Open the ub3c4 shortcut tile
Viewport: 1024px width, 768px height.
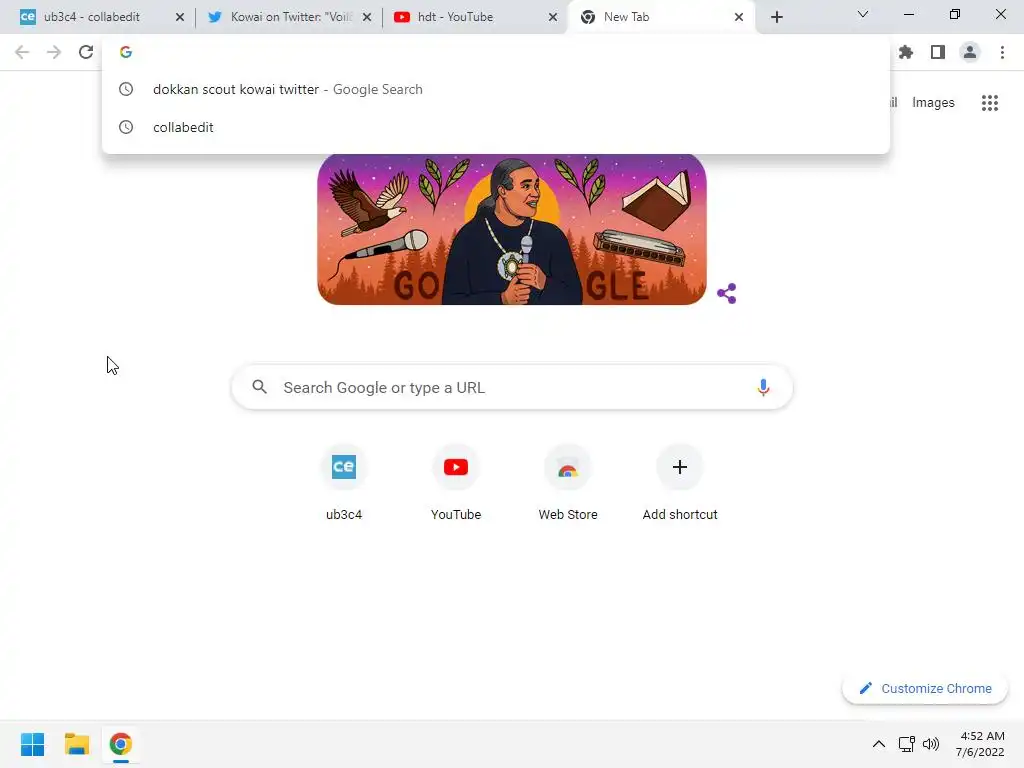(344, 483)
